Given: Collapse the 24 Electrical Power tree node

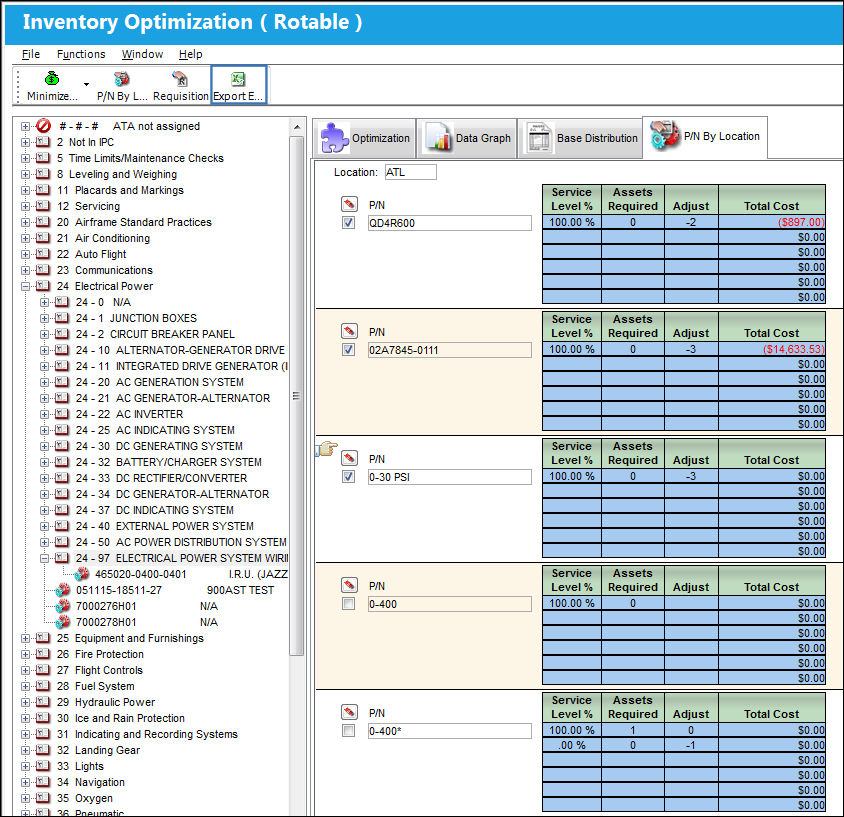Looking at the screenshot, I should (25, 286).
